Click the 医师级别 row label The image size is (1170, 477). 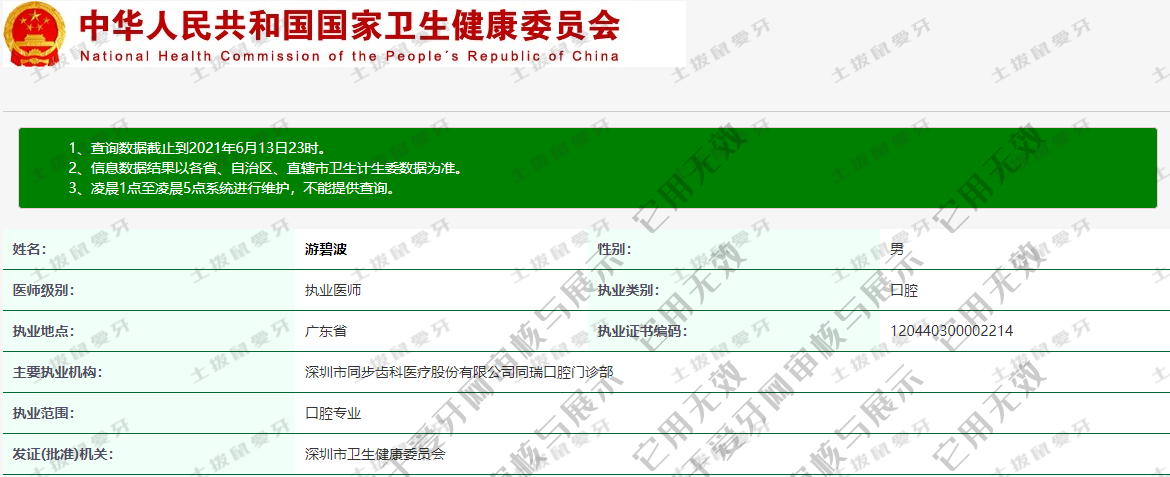43,291
